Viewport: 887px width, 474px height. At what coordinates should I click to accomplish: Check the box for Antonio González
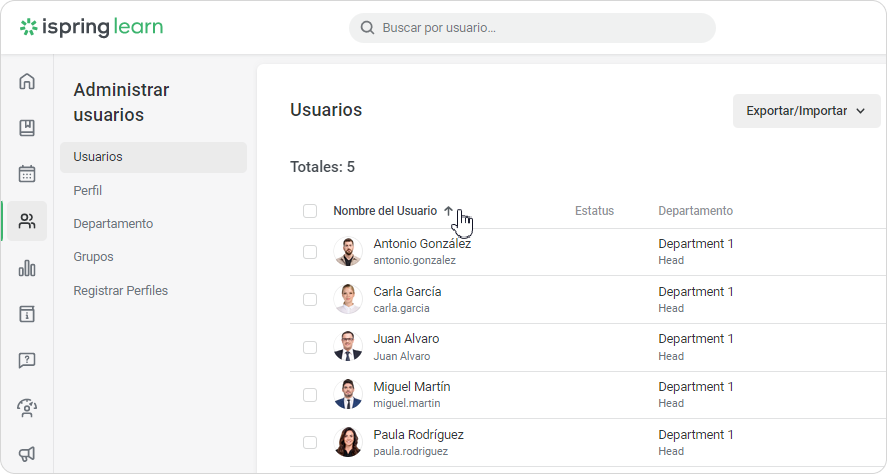[x=310, y=252]
